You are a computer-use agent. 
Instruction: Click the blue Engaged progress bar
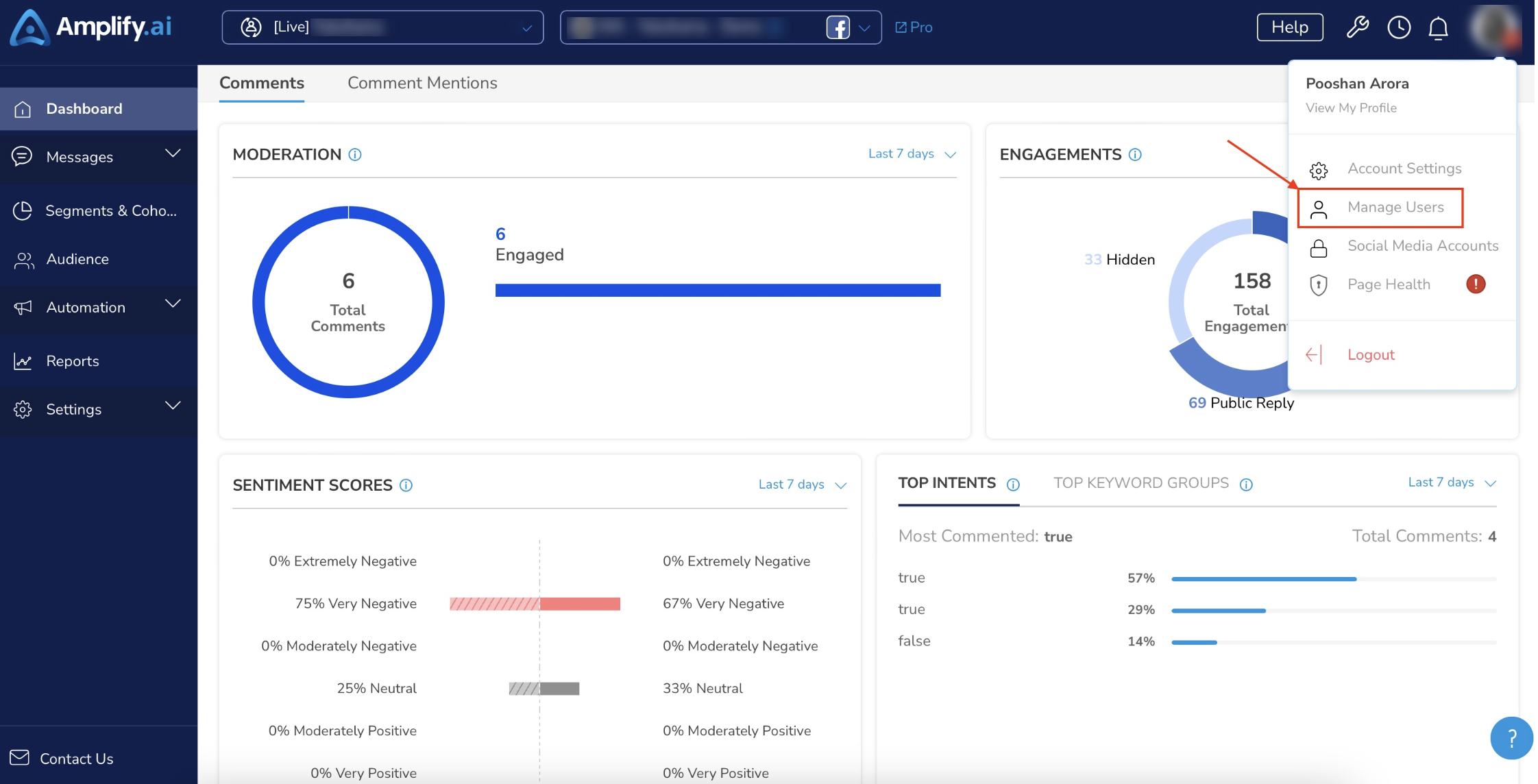click(x=718, y=291)
